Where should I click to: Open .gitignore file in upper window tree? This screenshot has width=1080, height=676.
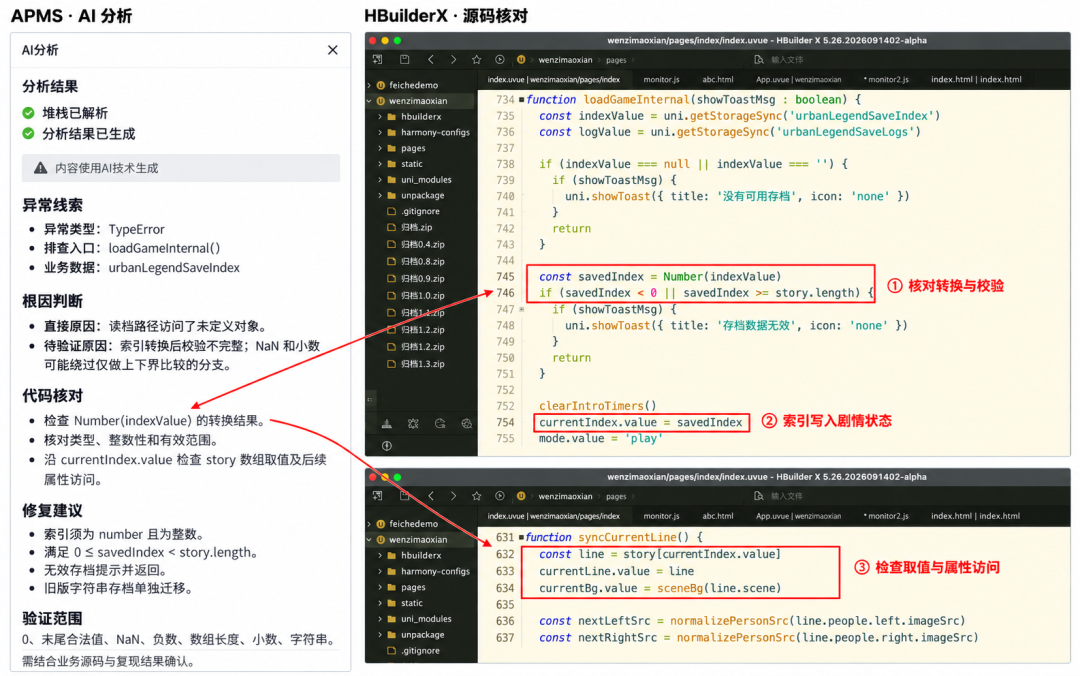[420, 212]
